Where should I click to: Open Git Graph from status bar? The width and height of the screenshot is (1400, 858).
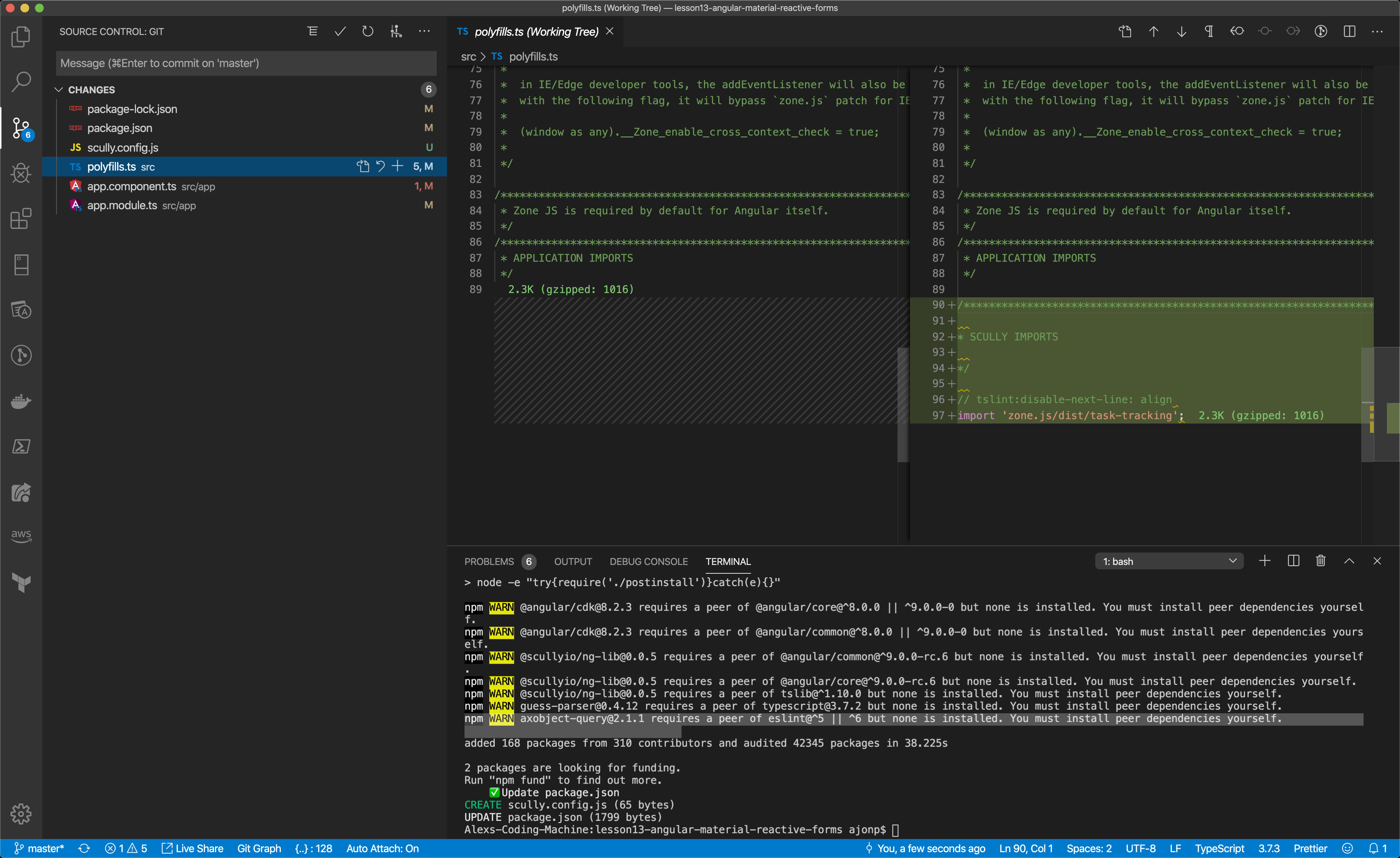click(259, 848)
